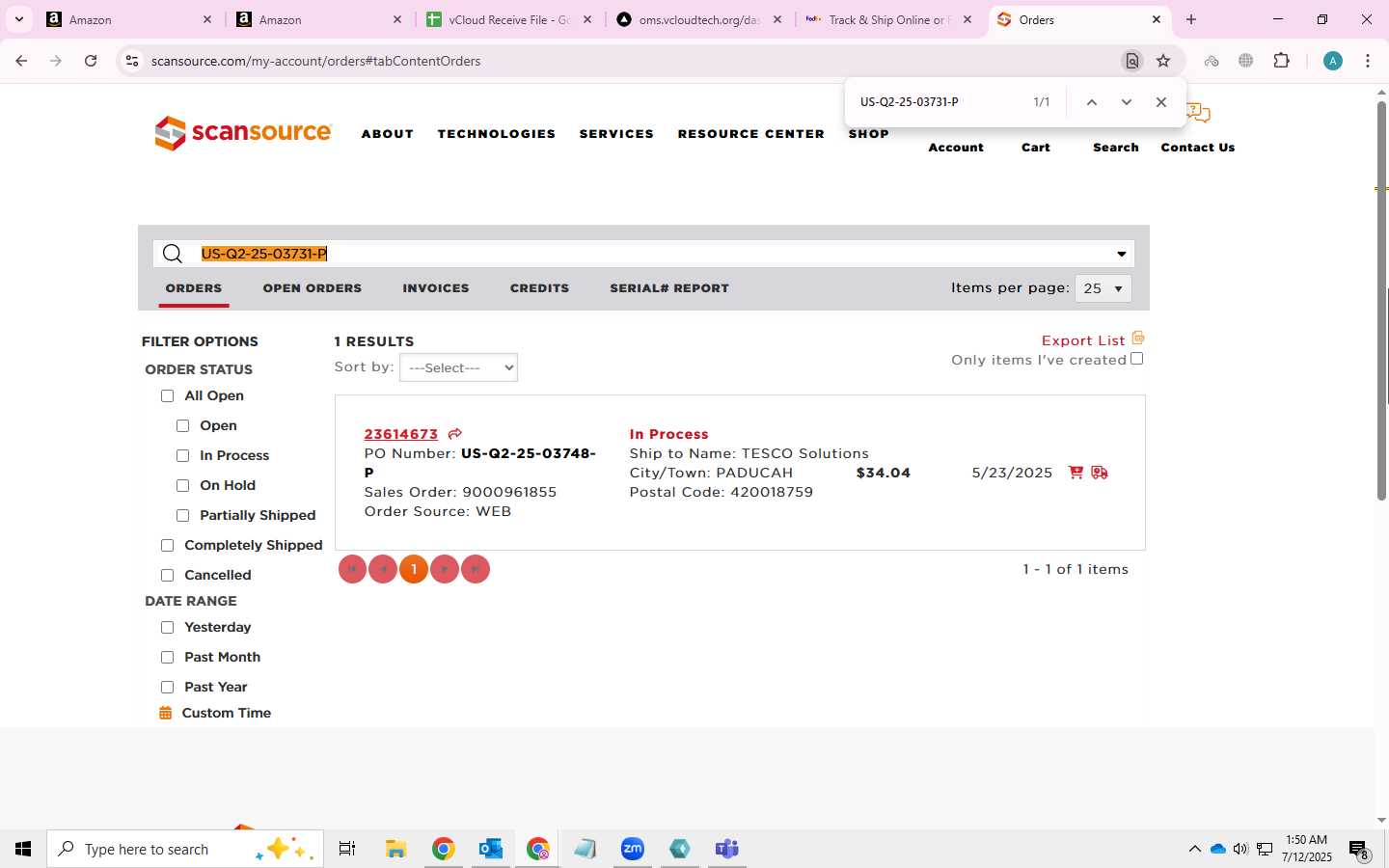The image size is (1389, 868).
Task: Open the Services menu
Action: click(x=616, y=134)
